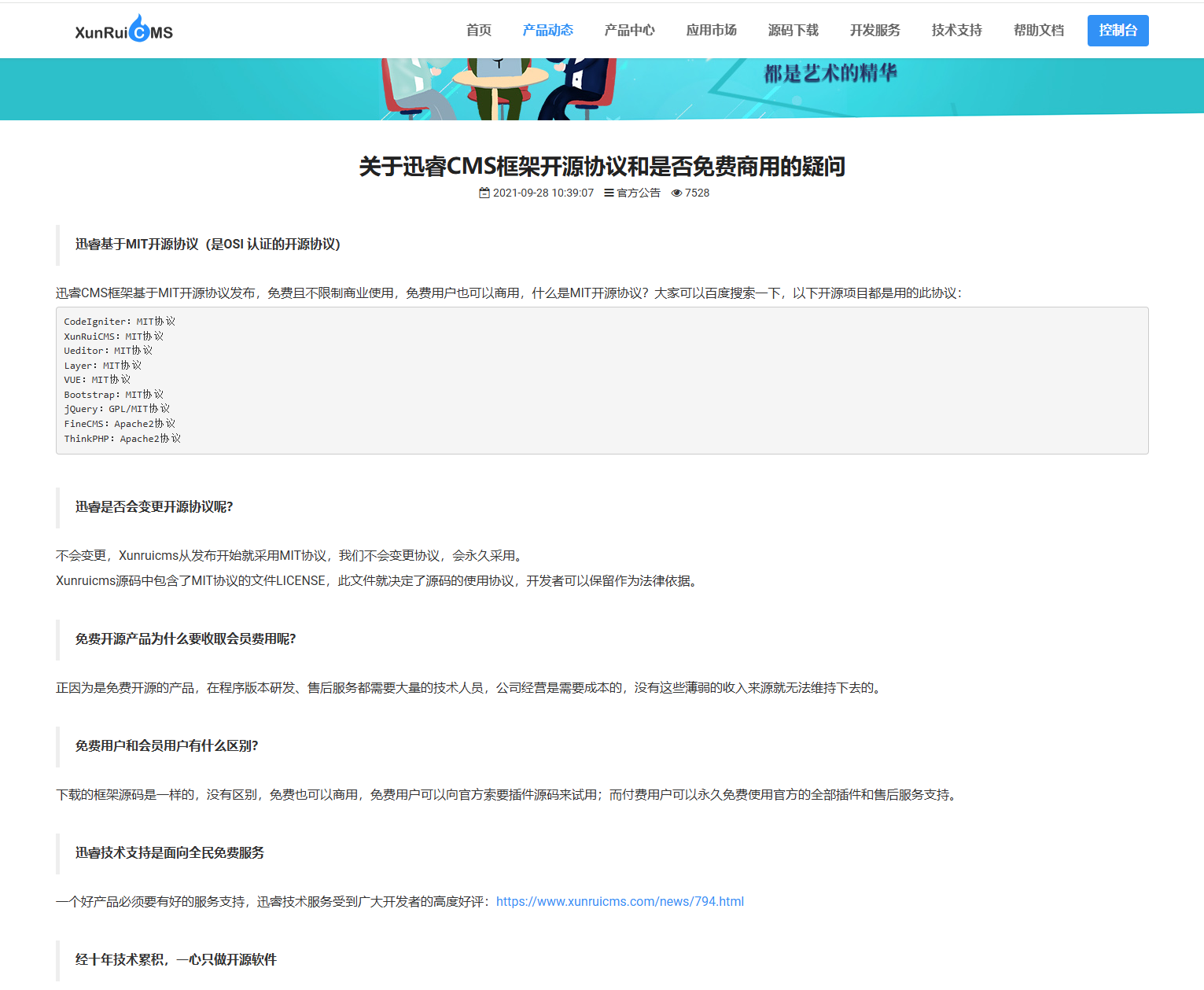Click the 官方公告 category link
Image resolution: width=1204 pixels, height=990 pixels.
(639, 193)
